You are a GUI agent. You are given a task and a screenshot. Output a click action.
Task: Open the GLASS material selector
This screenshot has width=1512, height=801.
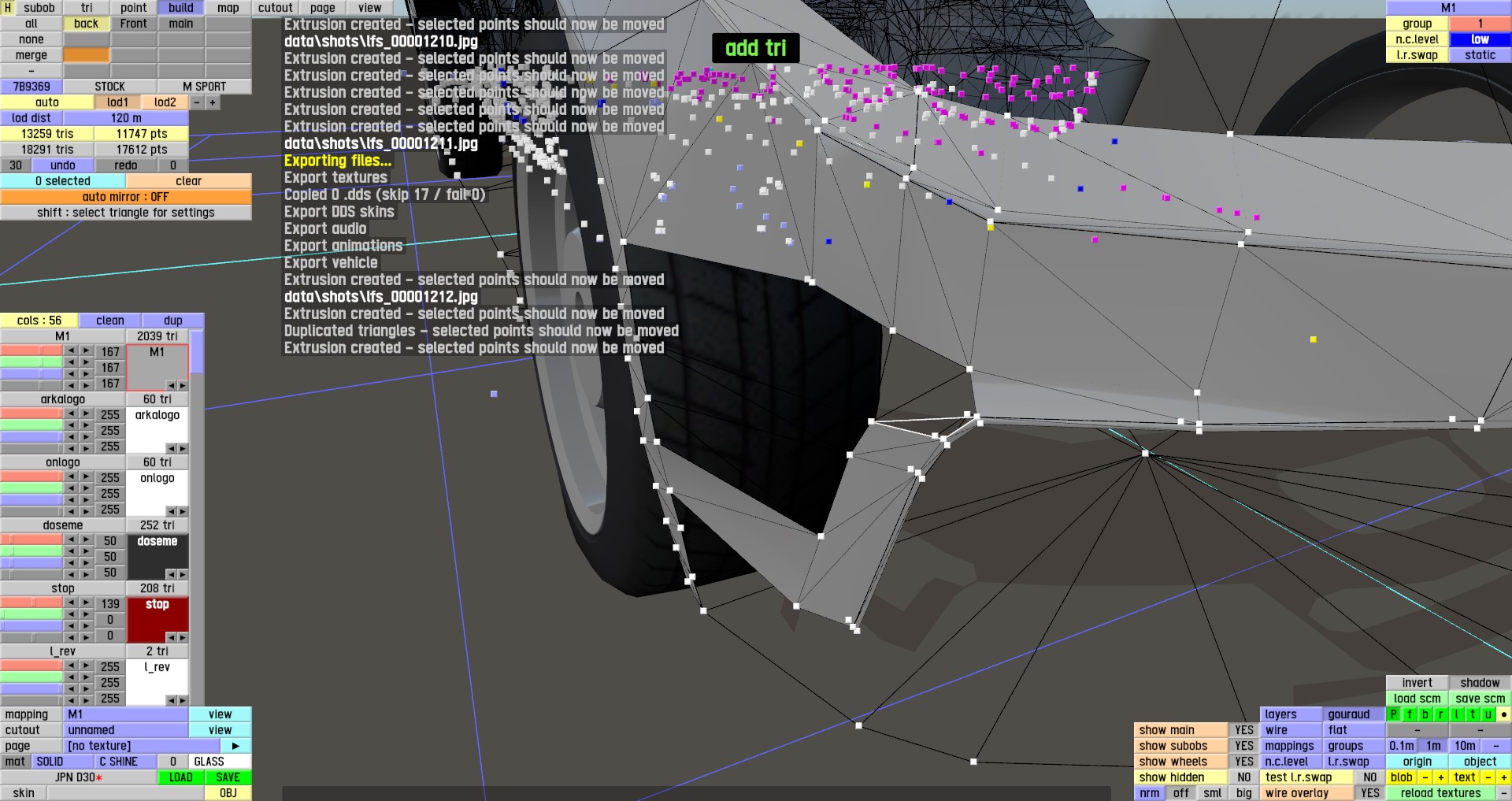[220, 762]
